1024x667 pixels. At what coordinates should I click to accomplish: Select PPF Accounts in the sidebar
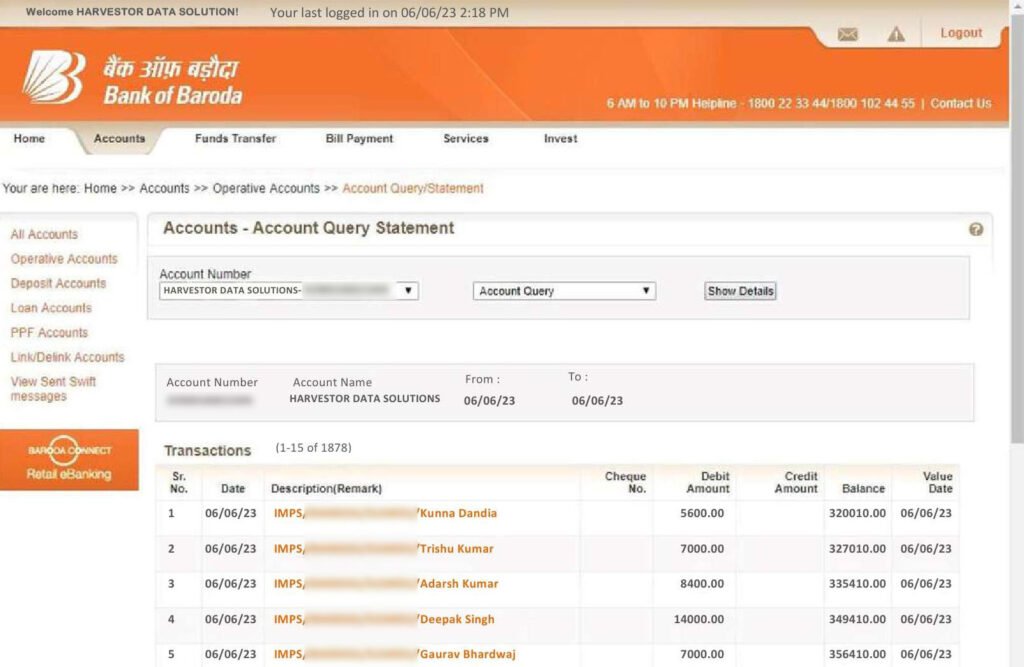(x=48, y=332)
